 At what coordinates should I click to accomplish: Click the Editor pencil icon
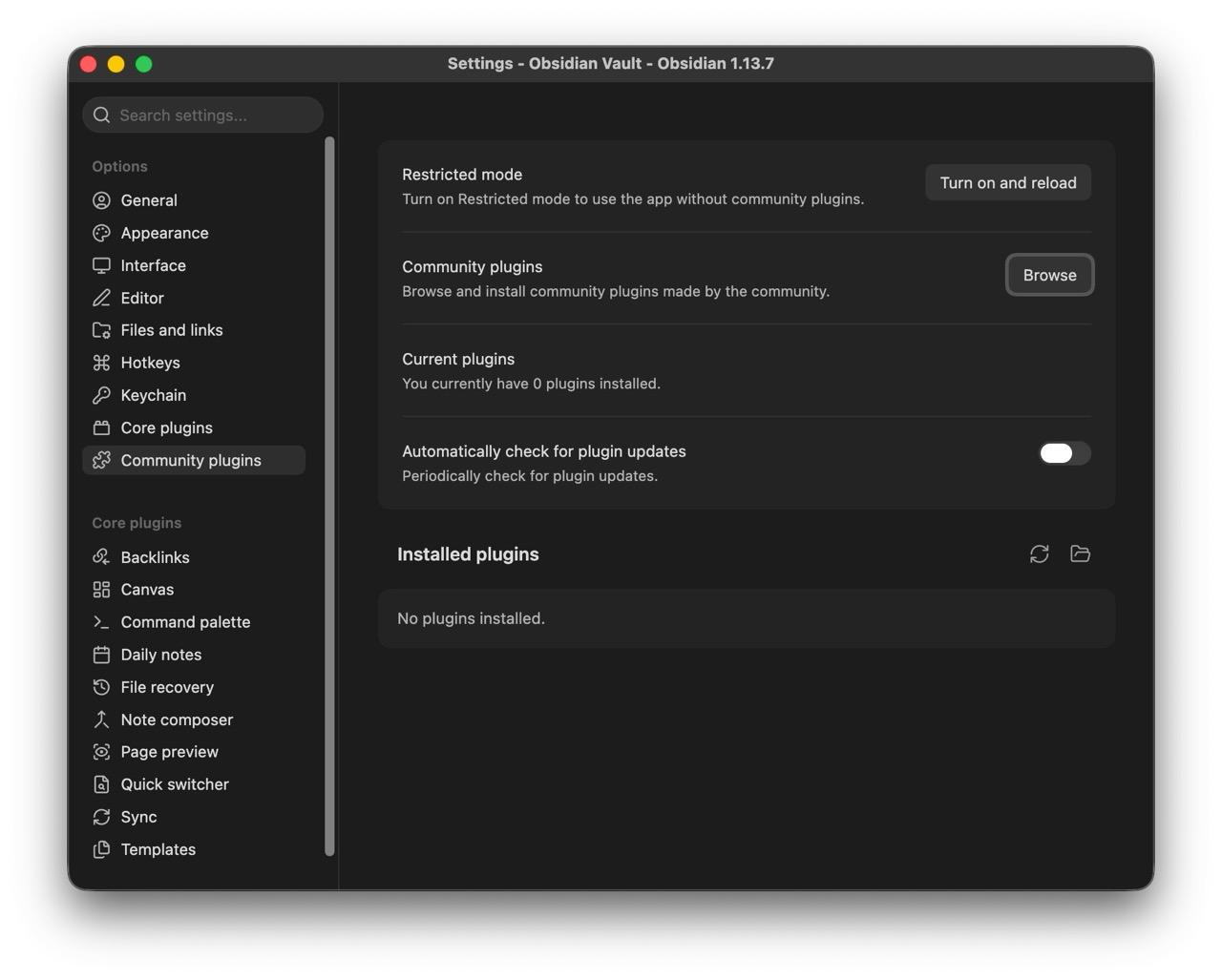click(x=101, y=298)
